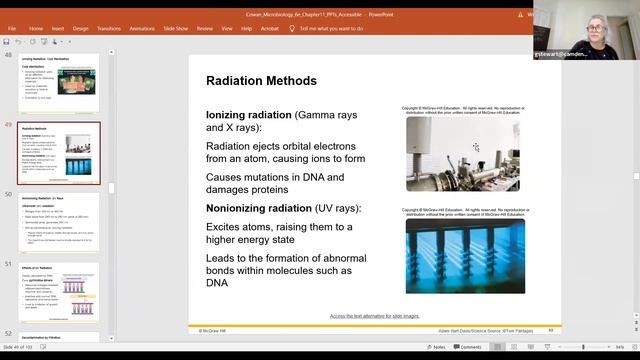Redo the last action
Image resolution: width=640 pixels, height=360 pixels.
[x=32, y=42]
